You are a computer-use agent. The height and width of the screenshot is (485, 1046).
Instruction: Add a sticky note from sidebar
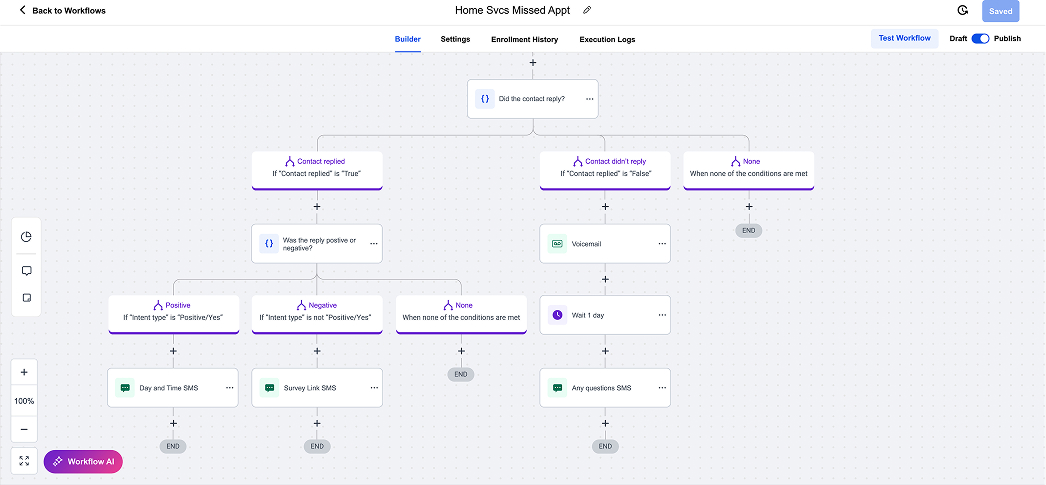[26, 298]
